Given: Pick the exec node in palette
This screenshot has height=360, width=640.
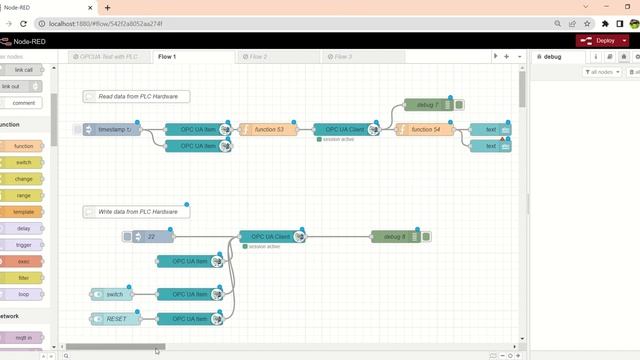Looking at the screenshot, I should (21, 261).
